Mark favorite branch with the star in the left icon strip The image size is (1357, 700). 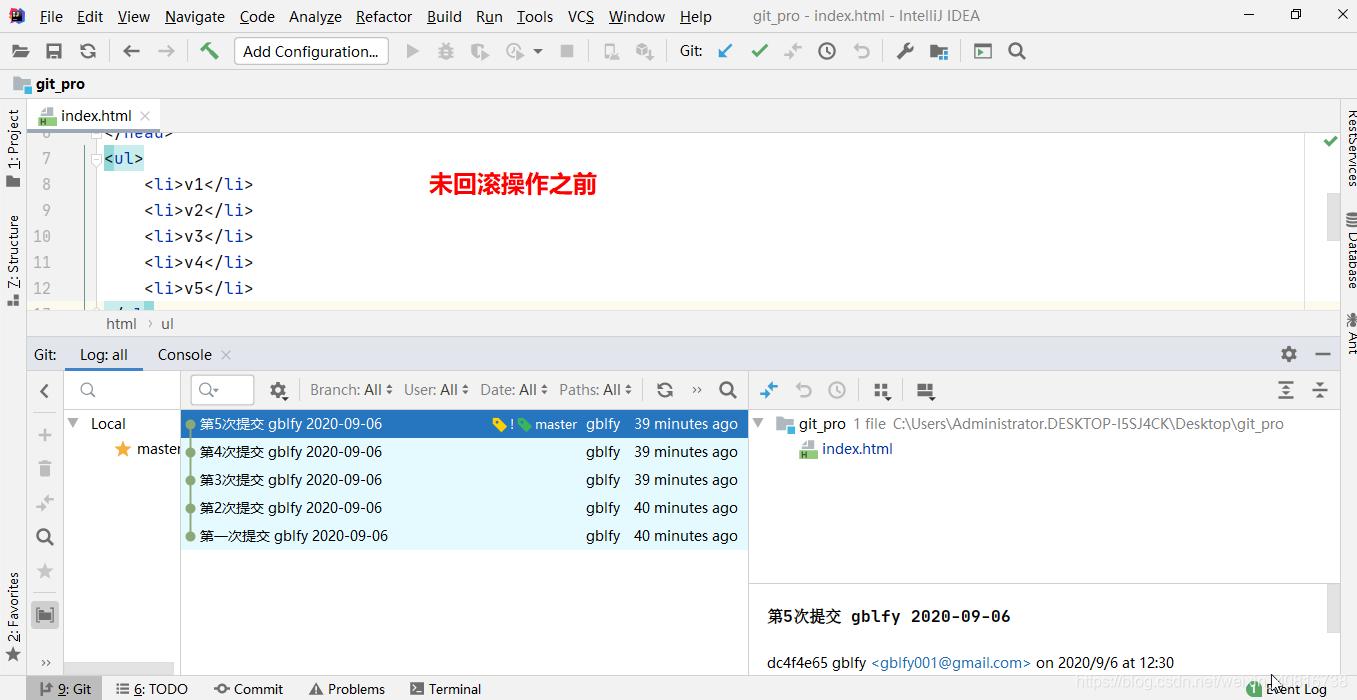[x=45, y=571]
